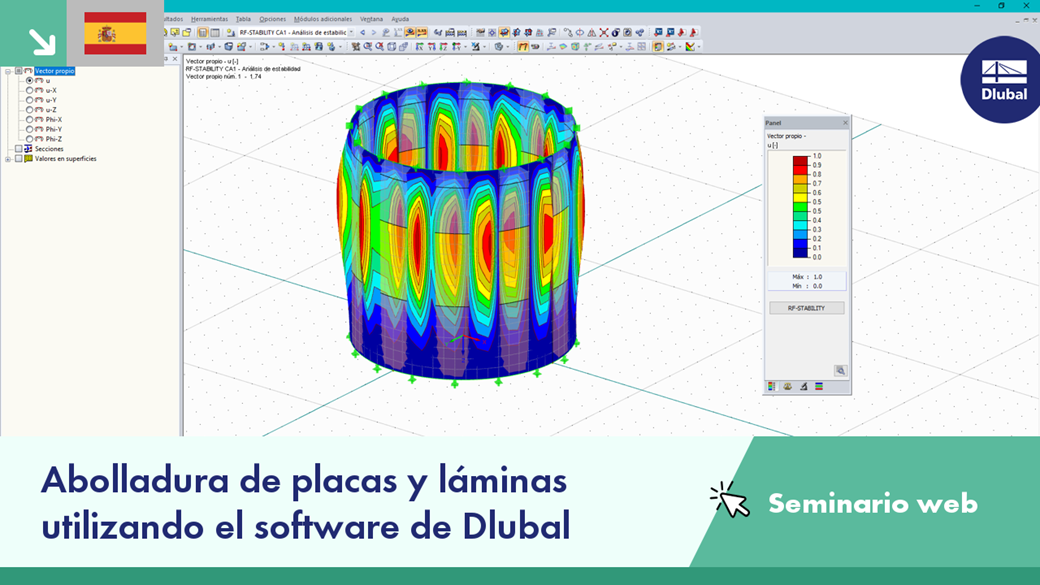1040x585 pixels.
Task: Click the RF-STABILITY button in Panel
Action: [x=807, y=308]
